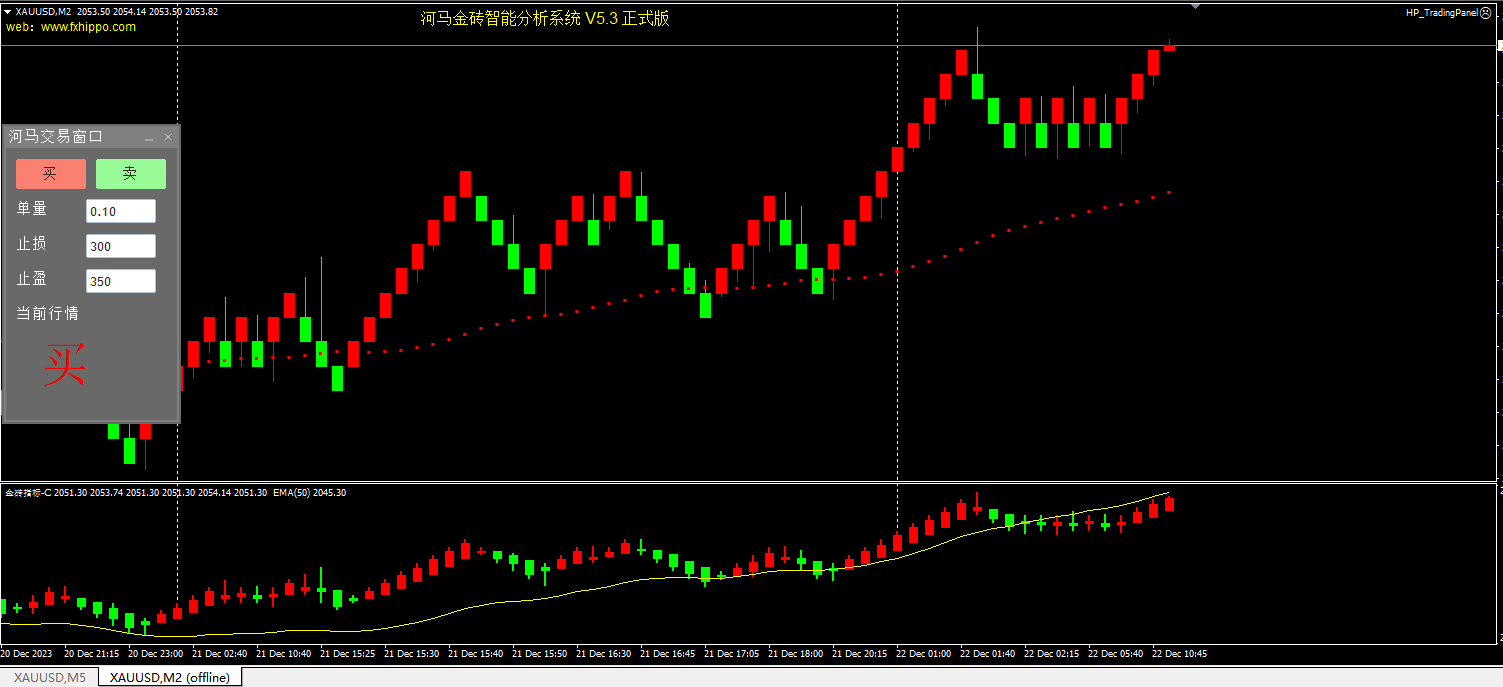
Task: Open the dropdown arrow beside XAUUSD,M2 title
Action: tap(8, 11)
